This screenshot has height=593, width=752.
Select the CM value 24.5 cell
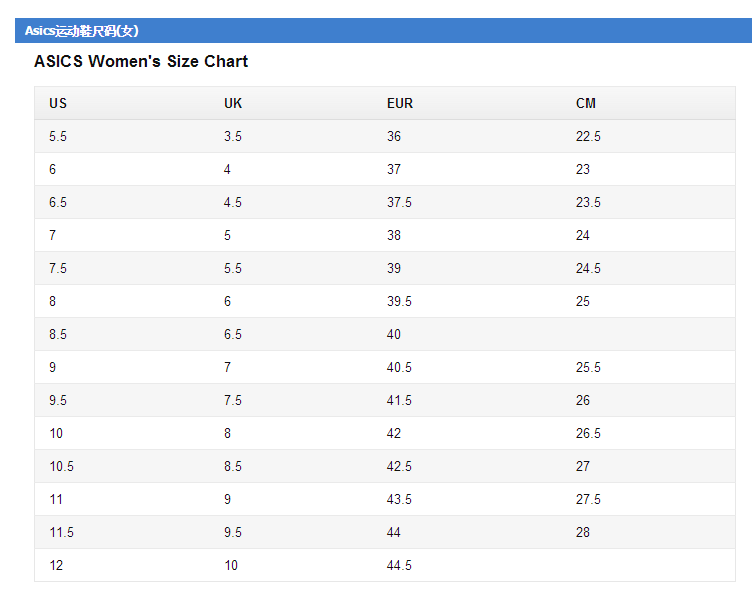(588, 269)
